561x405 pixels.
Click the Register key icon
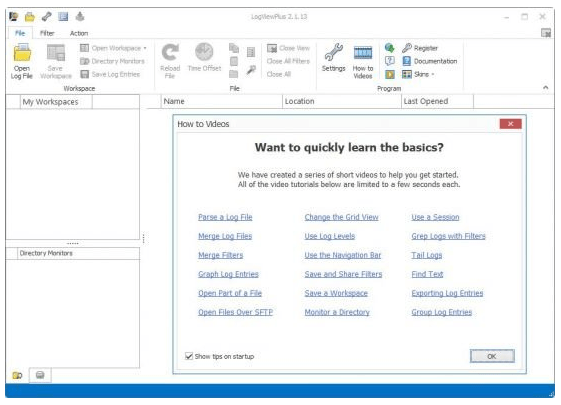click(407, 48)
